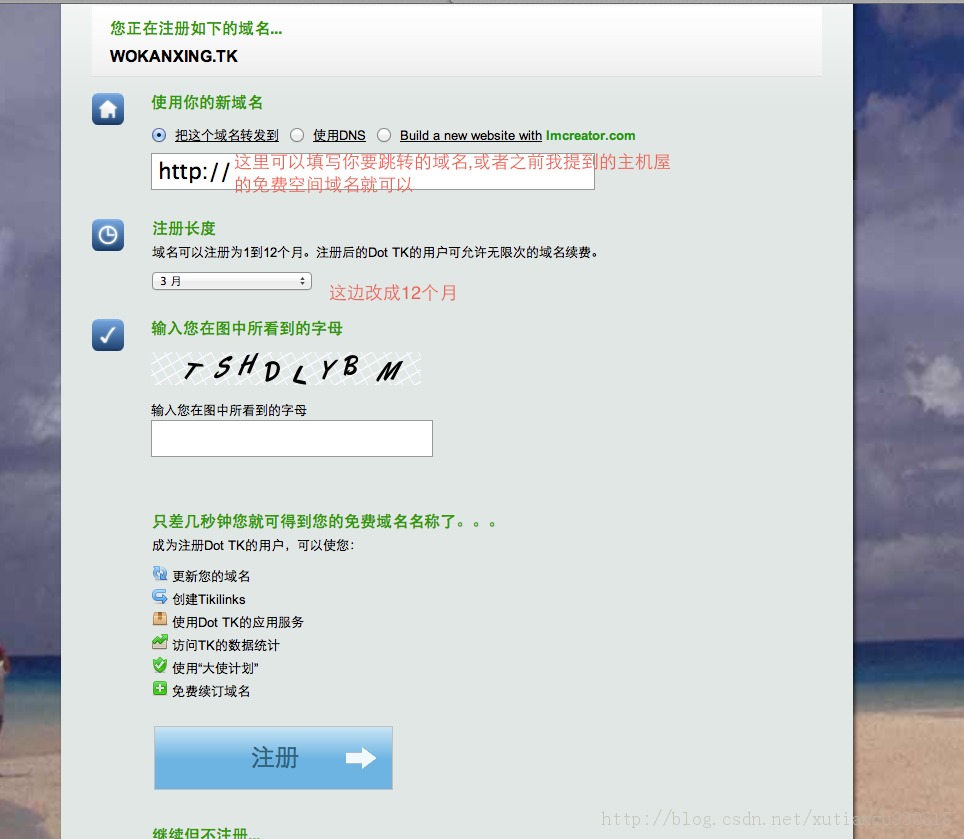Screen dimensions: 964x839
Task: Click the TSHDLYBM captcha image
Action: pyautogui.click(x=285, y=368)
